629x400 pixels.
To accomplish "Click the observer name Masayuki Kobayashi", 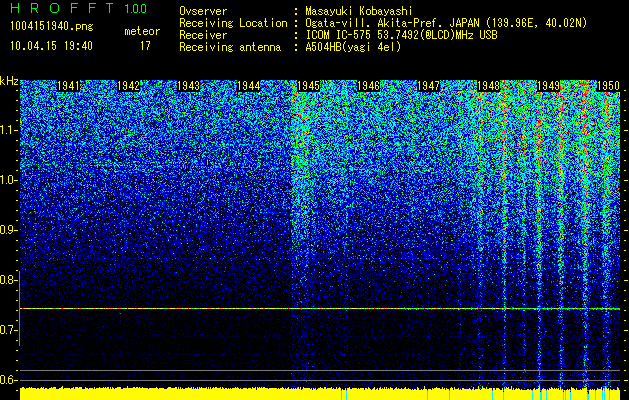I will click(359, 11).
